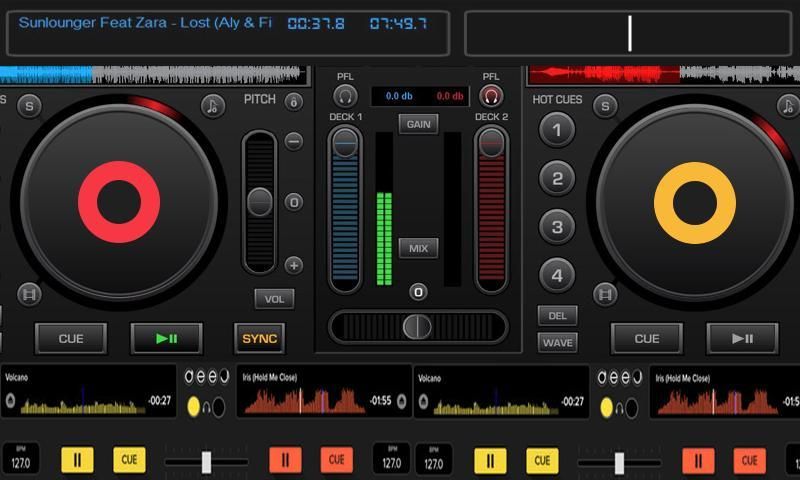Open the WAVE view button
Viewport: 800px width, 480px height.
tap(557, 342)
